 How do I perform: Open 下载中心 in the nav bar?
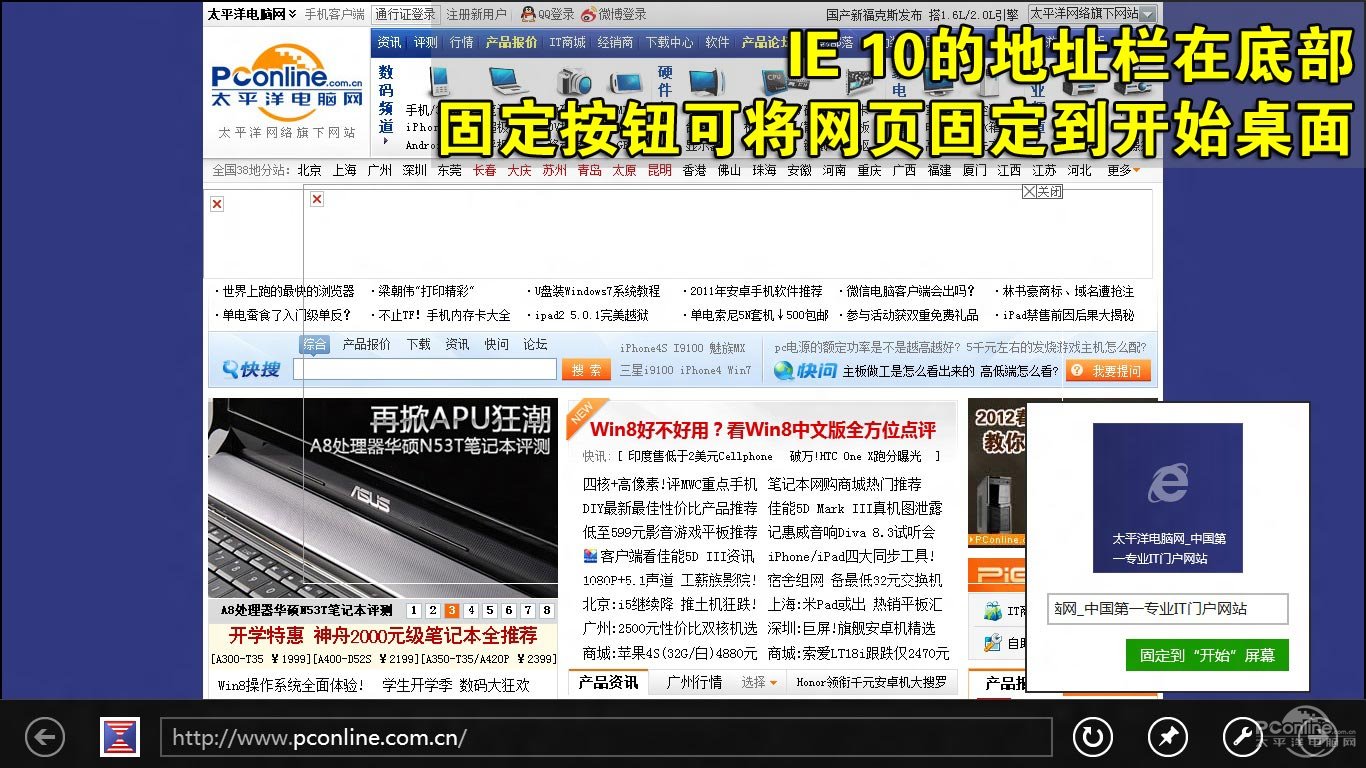tap(669, 42)
